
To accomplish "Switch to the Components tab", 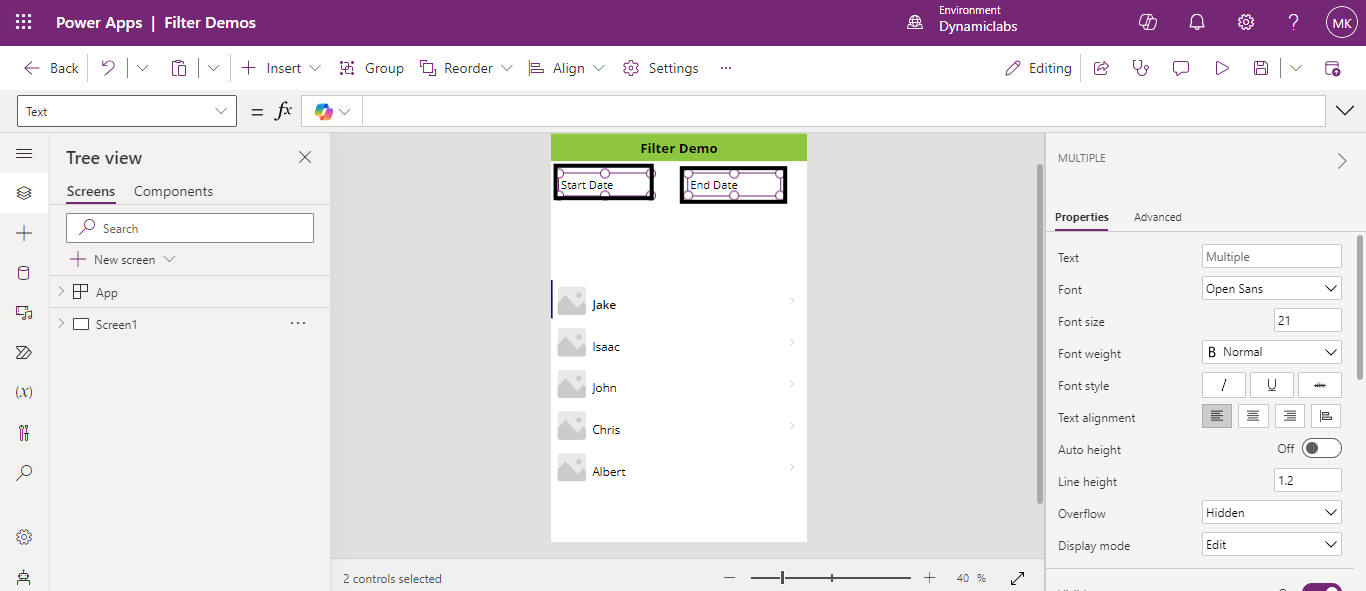I will click(173, 191).
